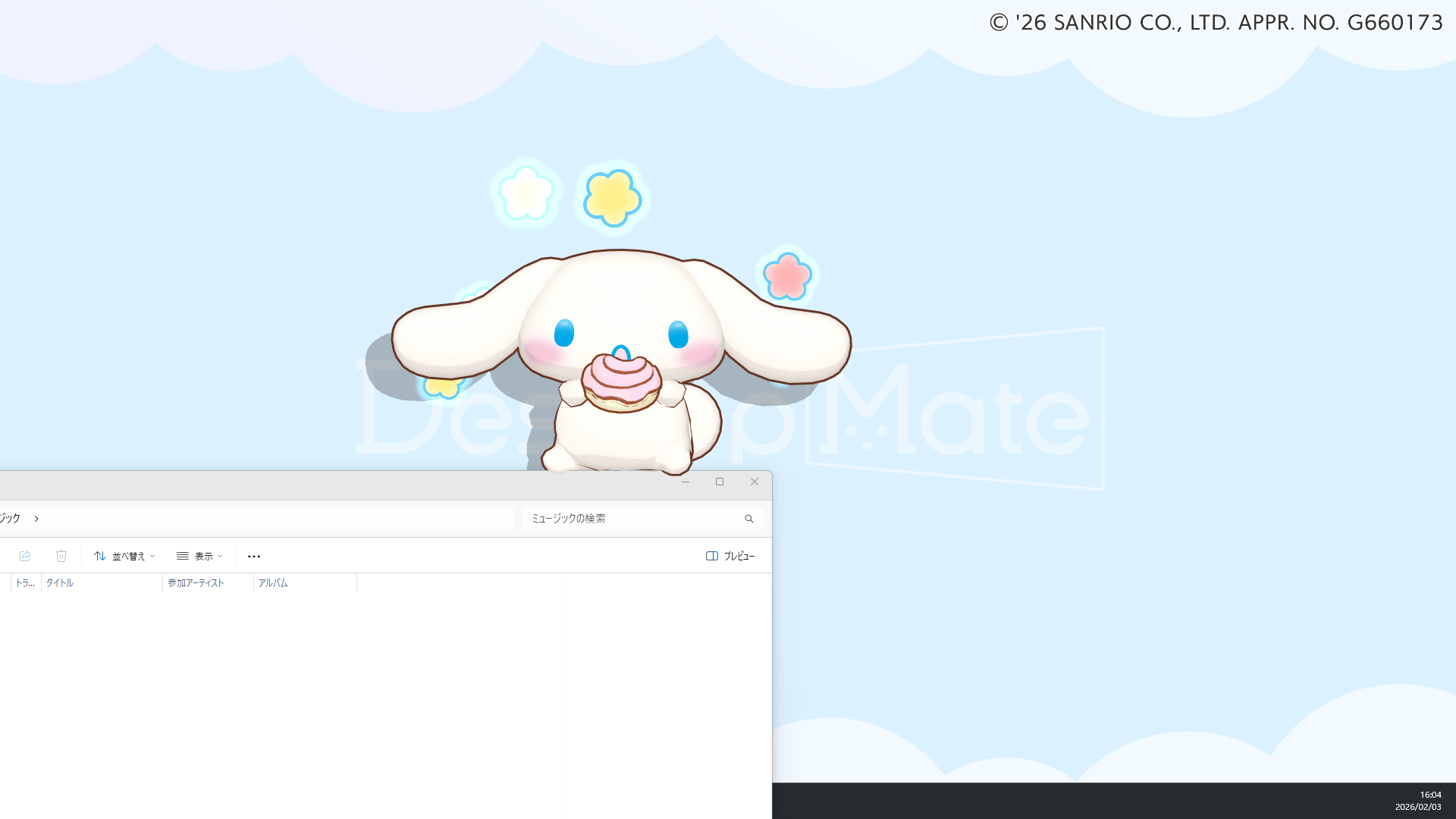Screen dimensions: 1456x819
Task: Click the magnifier icon in the search box
Action: (748, 518)
